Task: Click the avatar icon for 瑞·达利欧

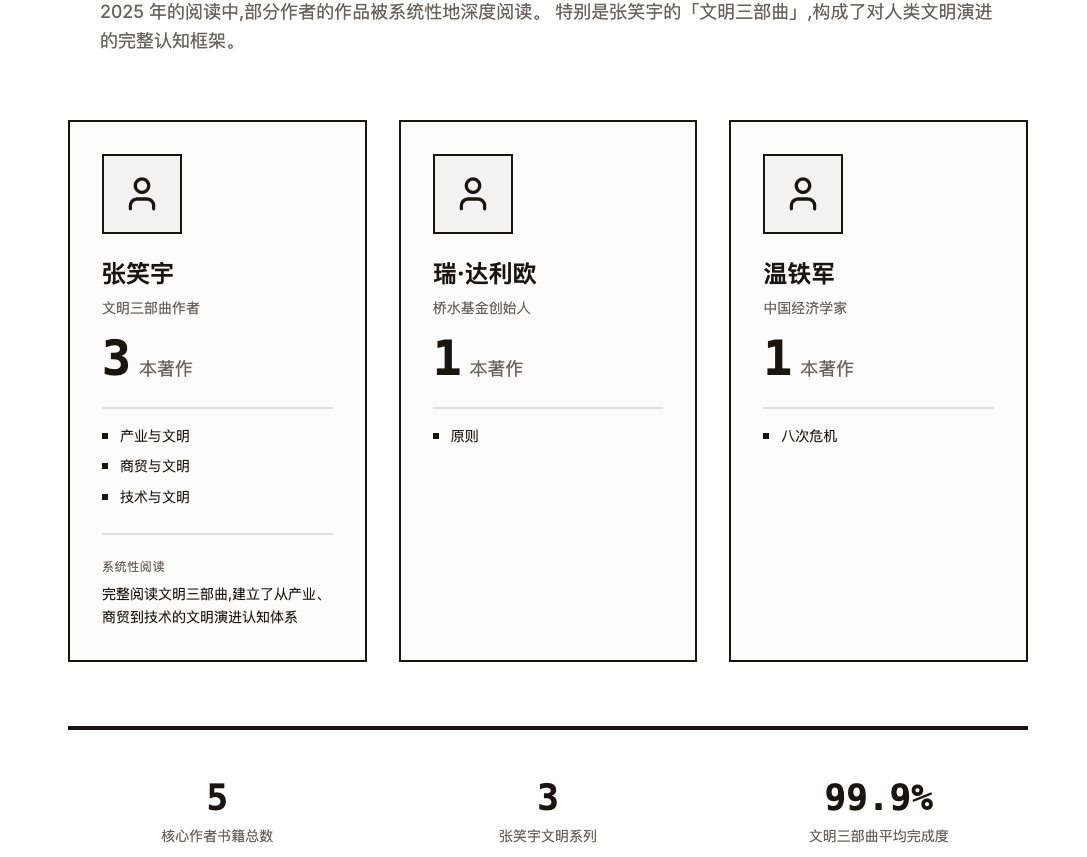Action: coord(473,194)
